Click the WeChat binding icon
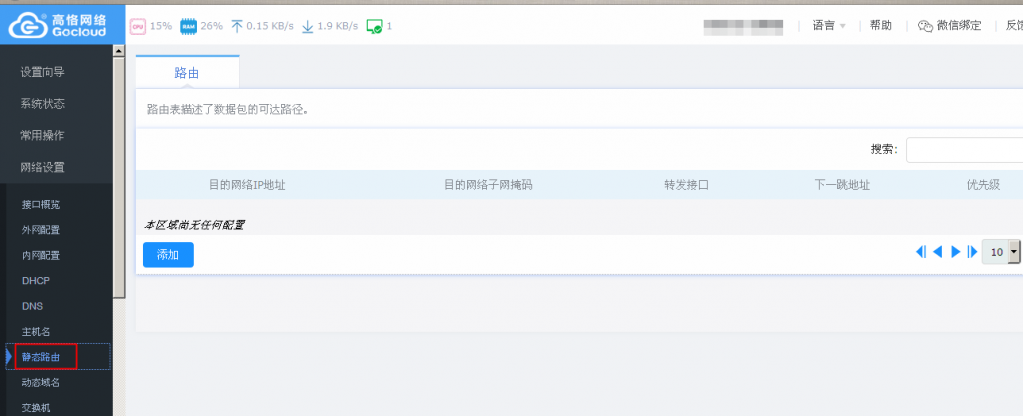Image resolution: width=1023 pixels, height=416 pixels. click(x=925, y=26)
